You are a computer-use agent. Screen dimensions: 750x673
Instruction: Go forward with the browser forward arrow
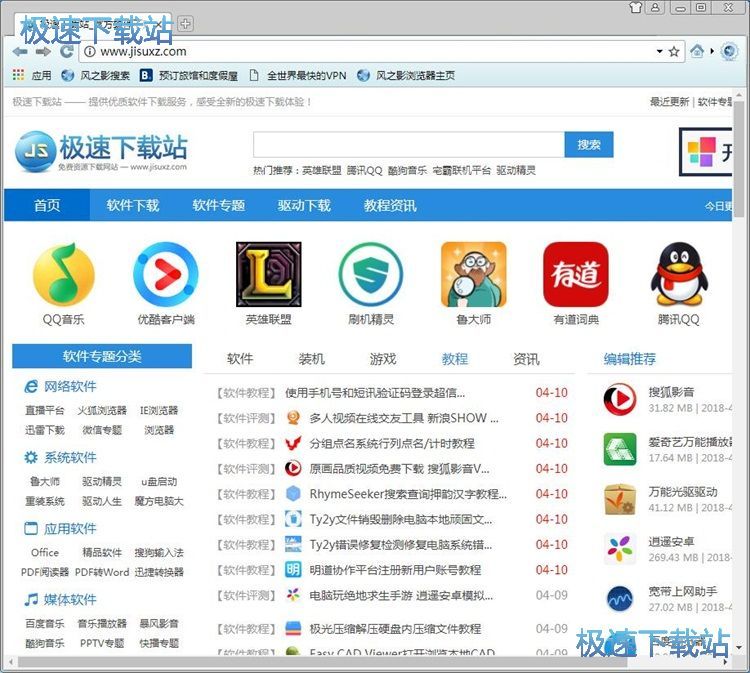[43, 52]
